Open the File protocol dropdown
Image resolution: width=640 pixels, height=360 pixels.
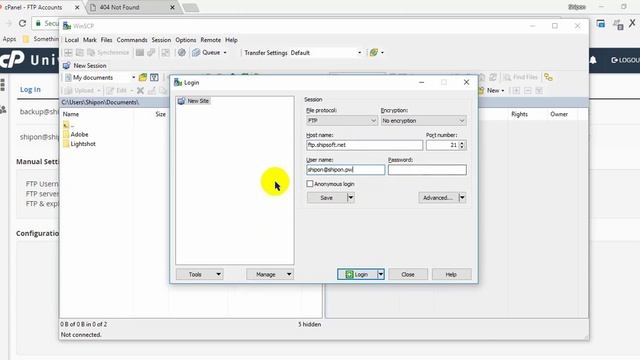tap(342, 120)
